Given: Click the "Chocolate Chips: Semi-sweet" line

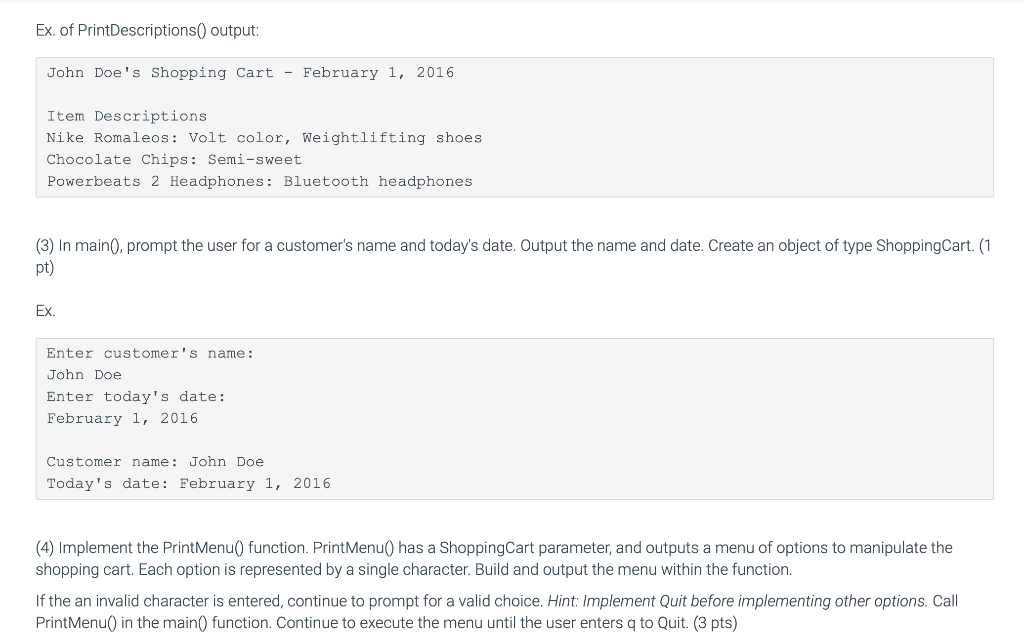Looking at the screenshot, I should click(174, 160).
